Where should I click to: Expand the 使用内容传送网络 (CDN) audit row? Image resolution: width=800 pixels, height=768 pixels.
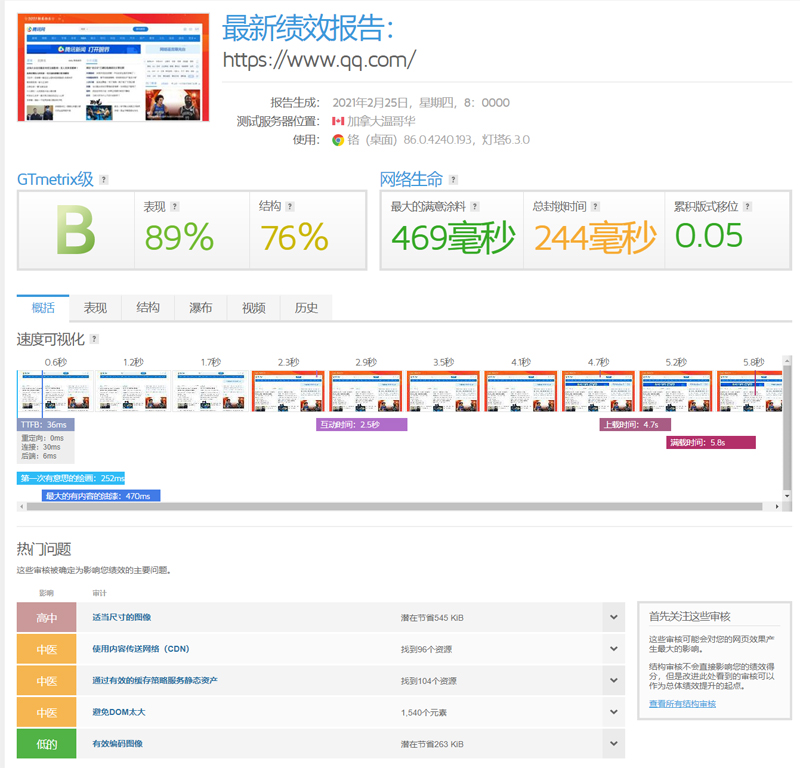pyautogui.click(x=613, y=649)
